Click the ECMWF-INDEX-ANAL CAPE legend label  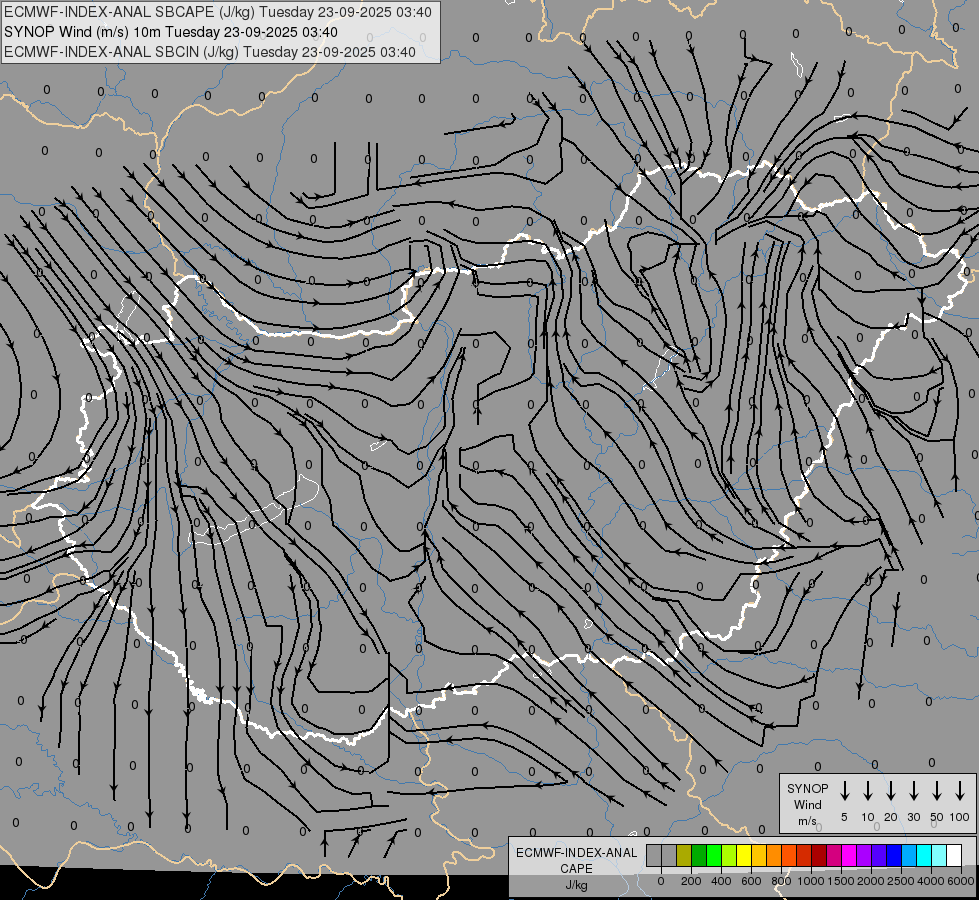[x=576, y=861]
